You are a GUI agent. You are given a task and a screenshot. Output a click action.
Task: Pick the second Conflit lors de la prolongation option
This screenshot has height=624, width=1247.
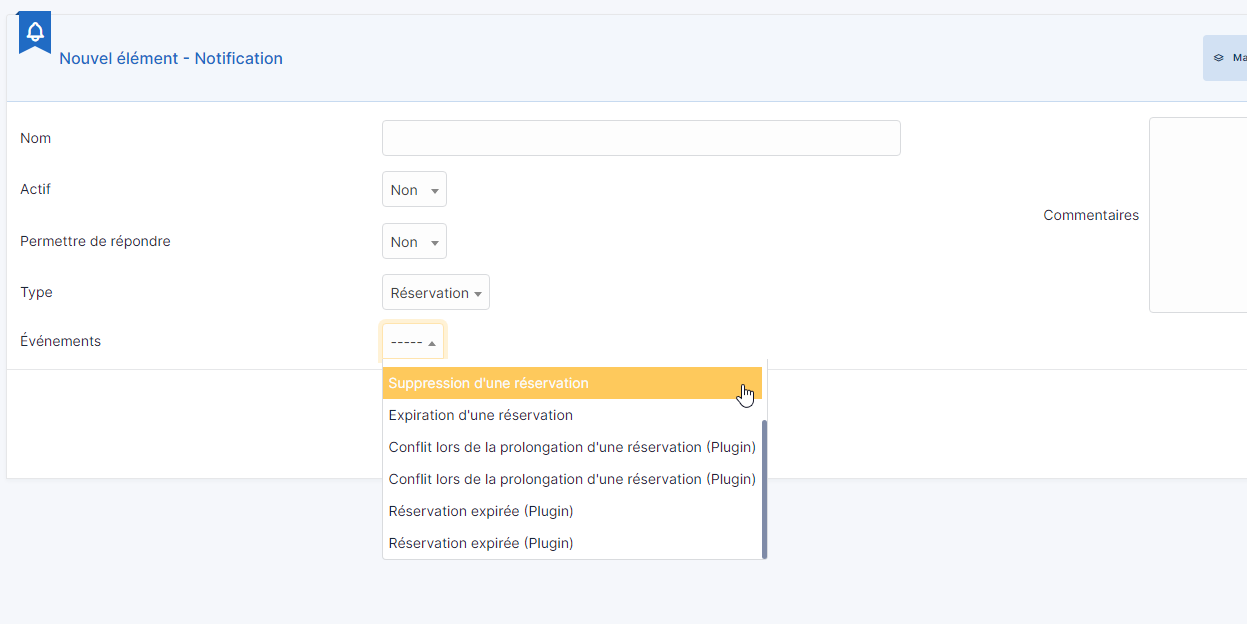point(572,479)
